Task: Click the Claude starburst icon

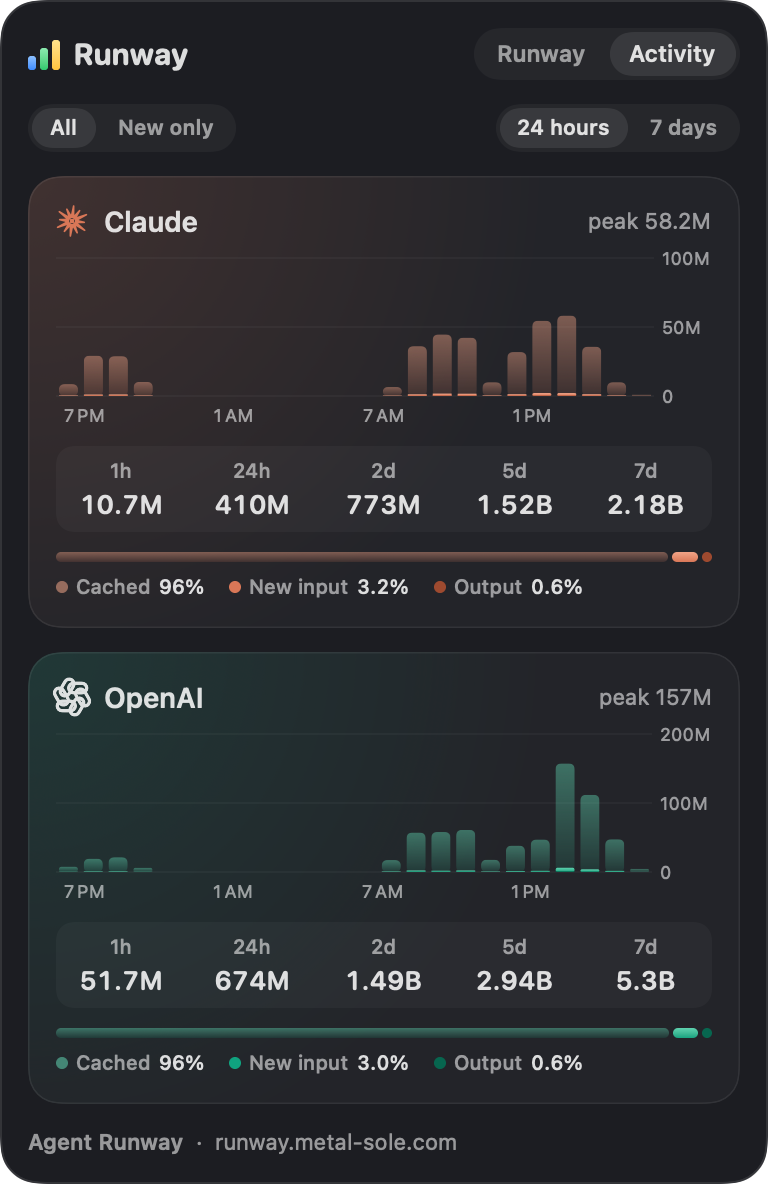Action: coord(72,221)
